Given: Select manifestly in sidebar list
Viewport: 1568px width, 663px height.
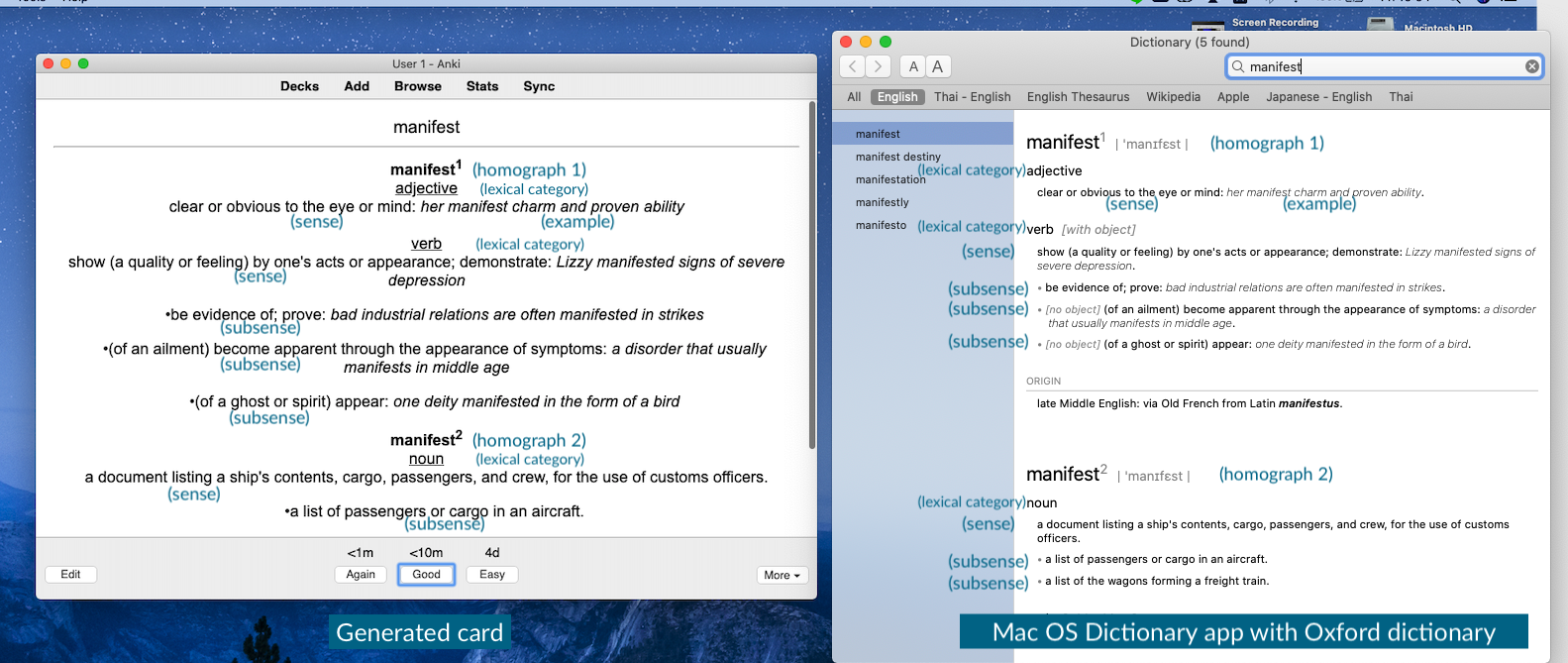Looking at the screenshot, I should point(883,202).
